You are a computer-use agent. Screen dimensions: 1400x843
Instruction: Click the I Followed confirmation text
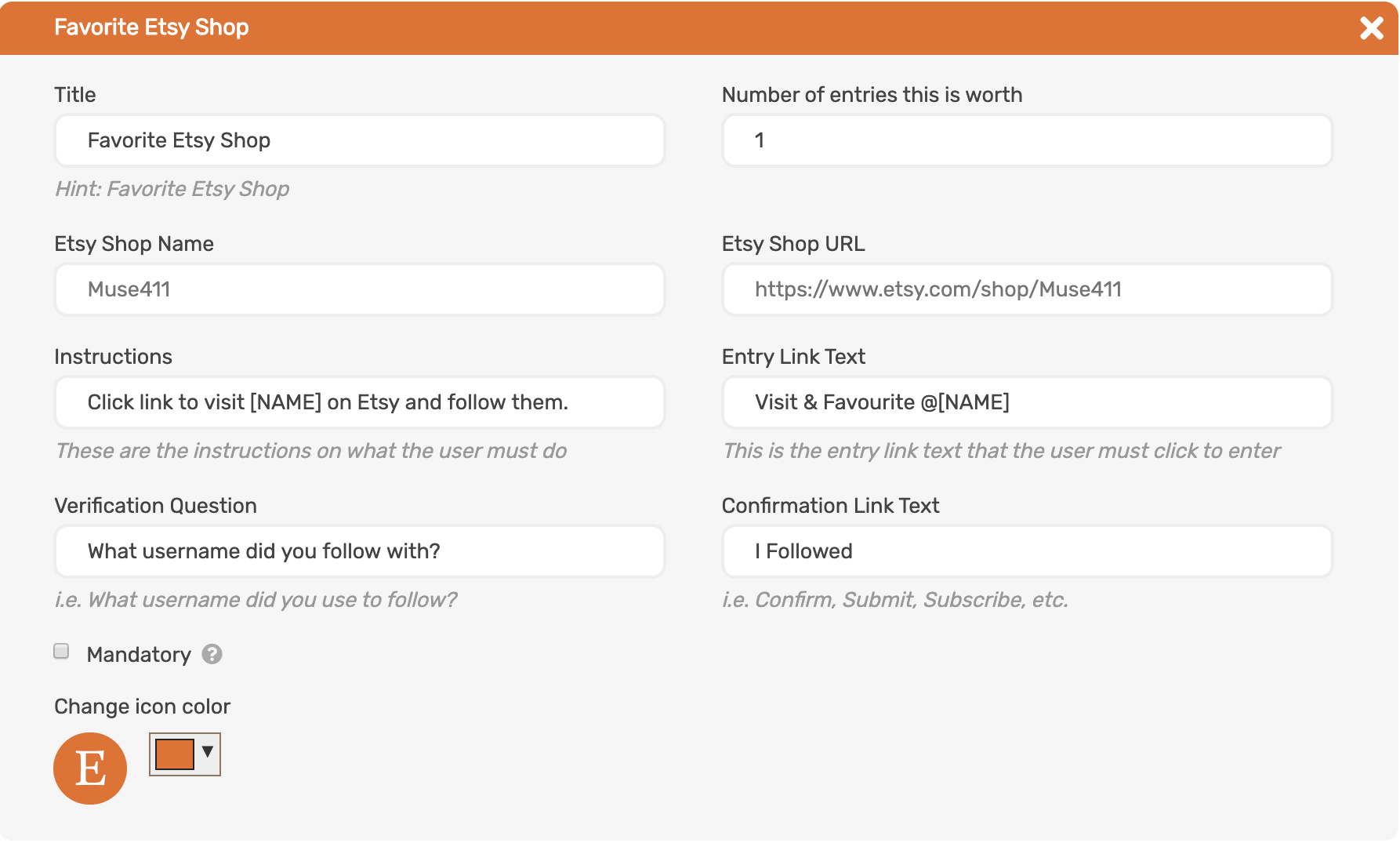(803, 551)
